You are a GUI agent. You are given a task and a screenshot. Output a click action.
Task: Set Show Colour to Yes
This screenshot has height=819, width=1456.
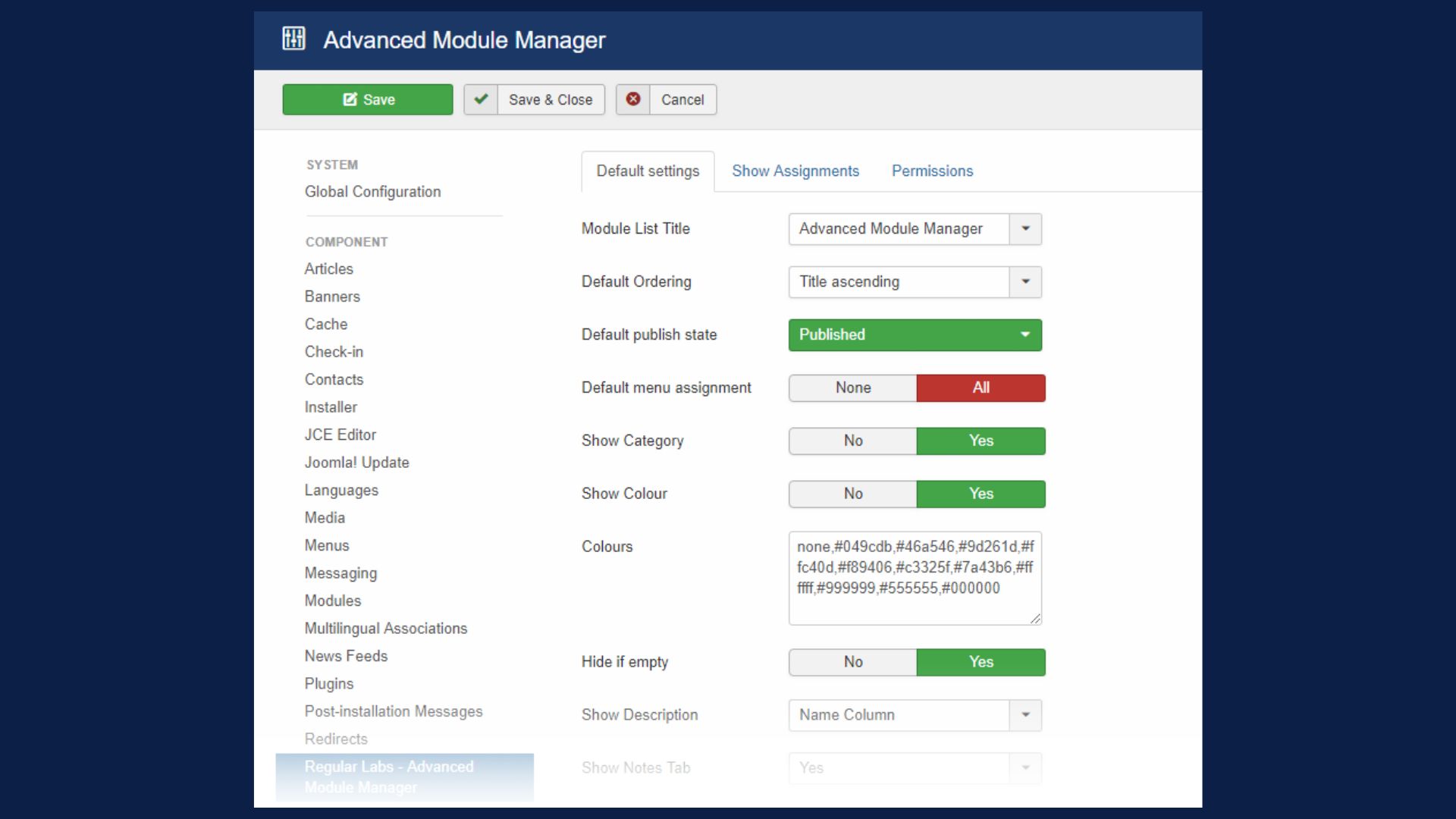(x=981, y=494)
